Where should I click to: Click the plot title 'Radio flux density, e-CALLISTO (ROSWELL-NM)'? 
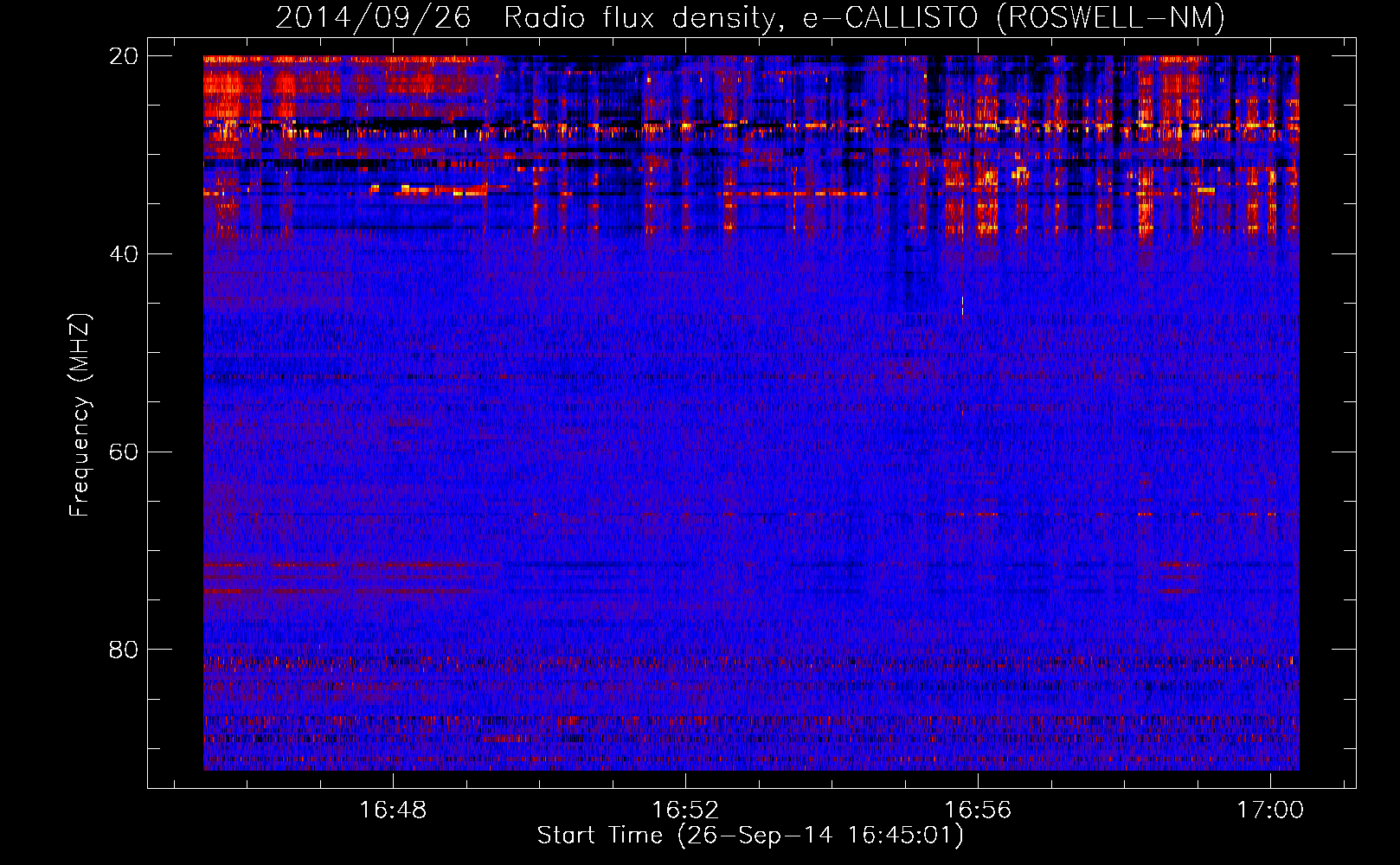pyautogui.click(x=864, y=17)
